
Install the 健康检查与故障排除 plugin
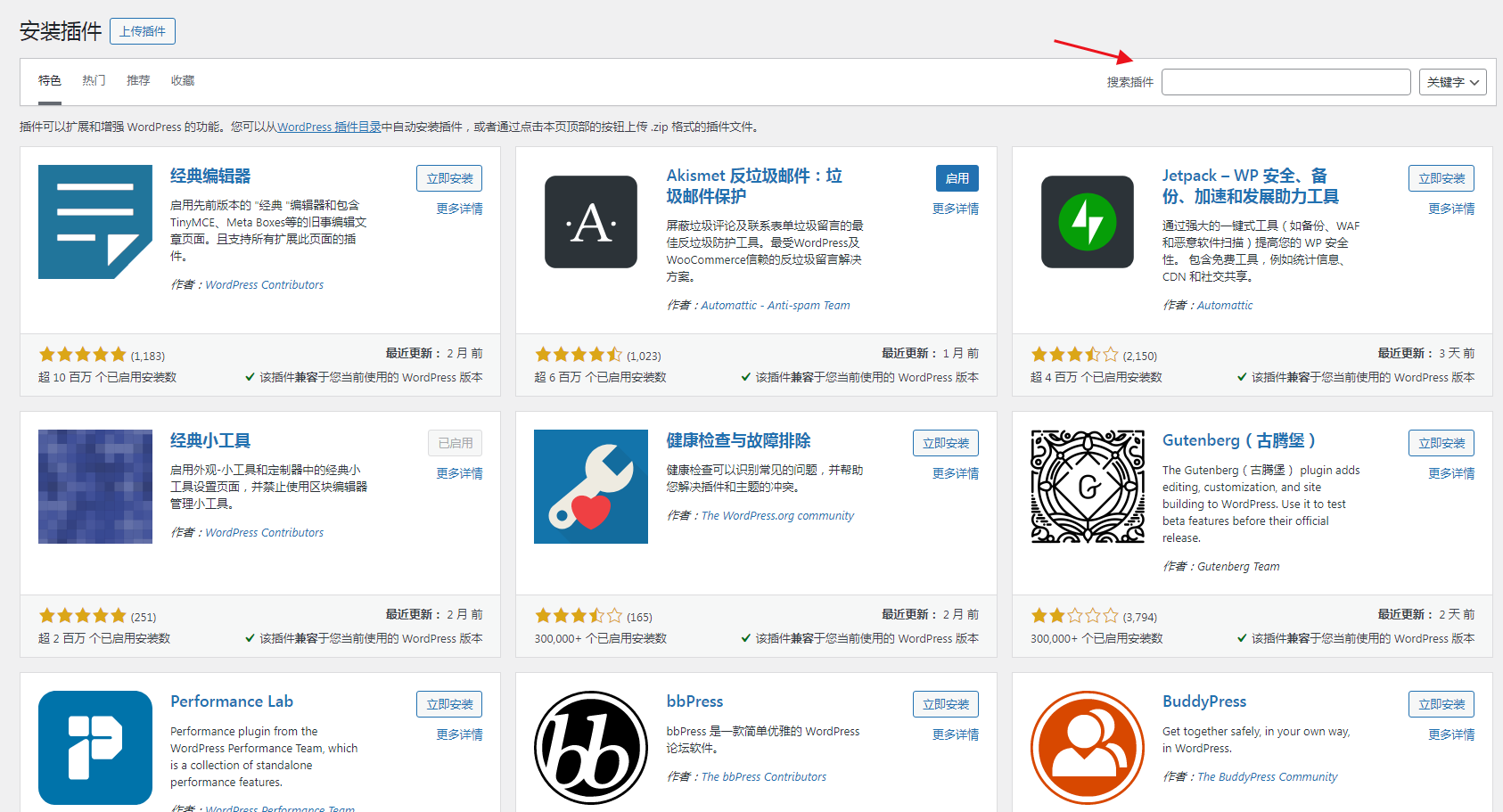click(x=946, y=443)
